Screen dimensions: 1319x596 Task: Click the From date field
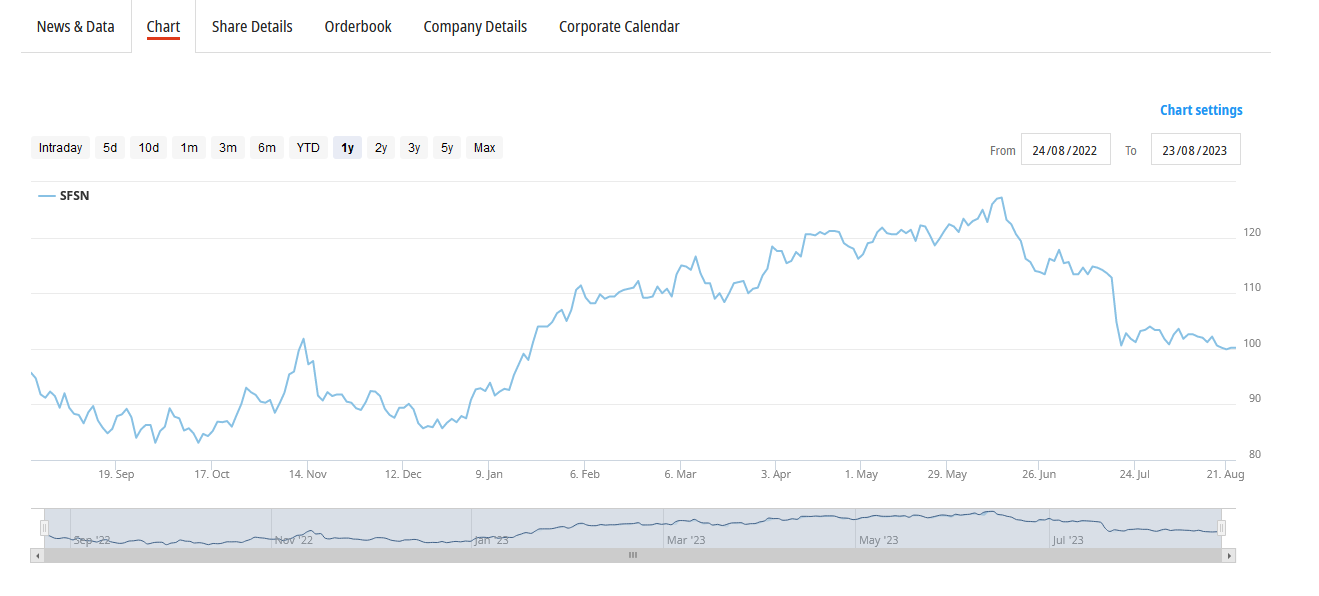[x=1065, y=149]
